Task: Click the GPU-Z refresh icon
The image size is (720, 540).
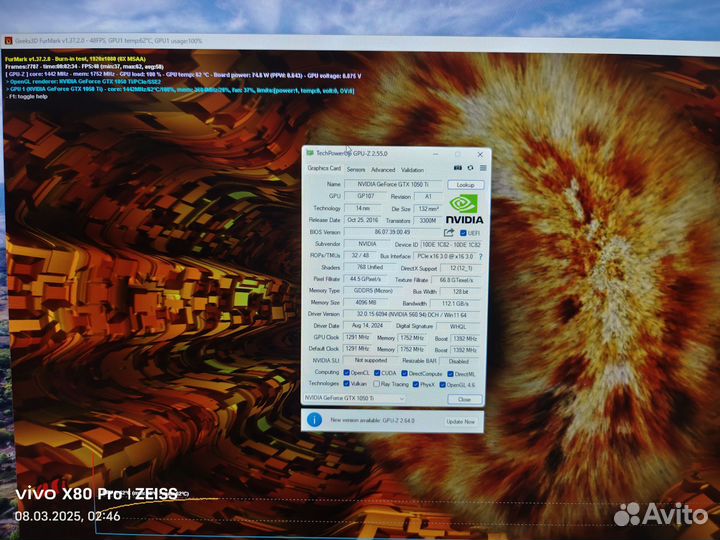Action: click(470, 168)
